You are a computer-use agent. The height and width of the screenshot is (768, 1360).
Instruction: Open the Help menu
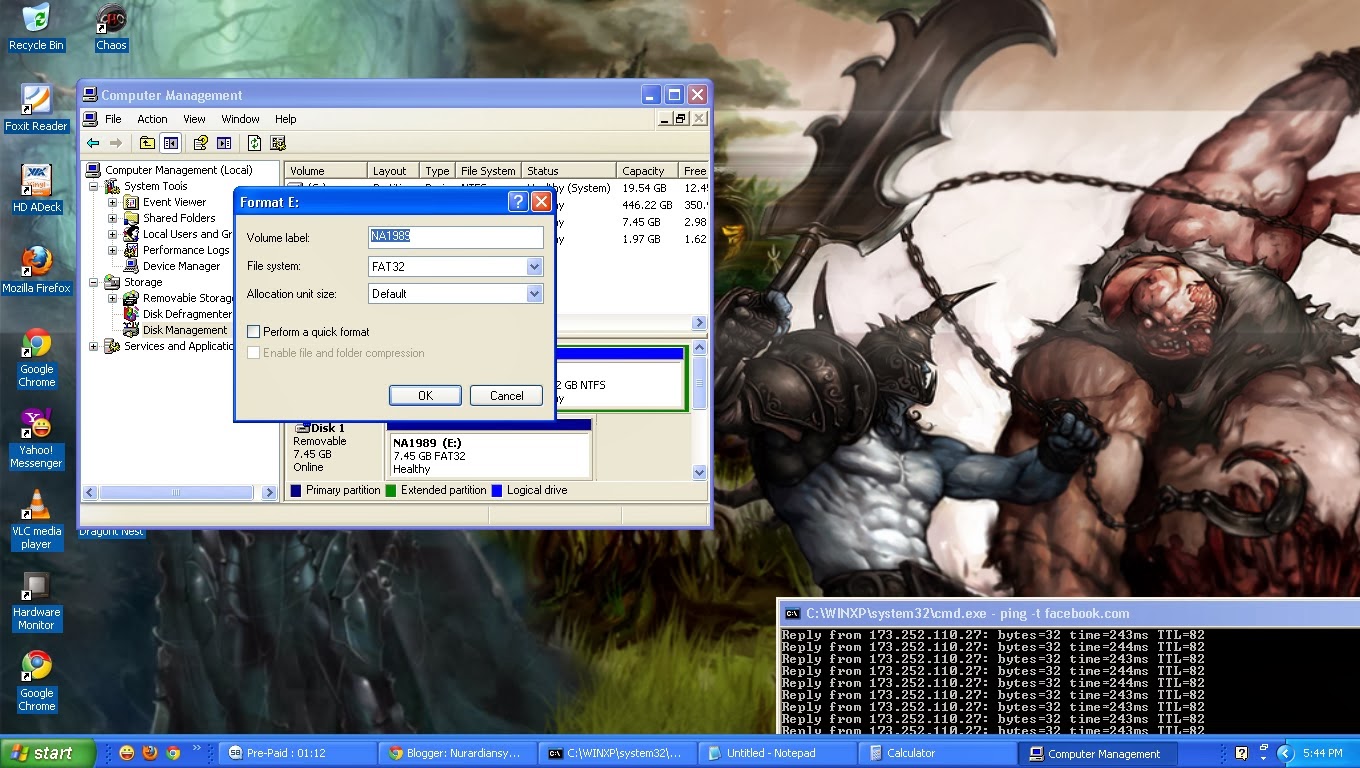(x=286, y=119)
